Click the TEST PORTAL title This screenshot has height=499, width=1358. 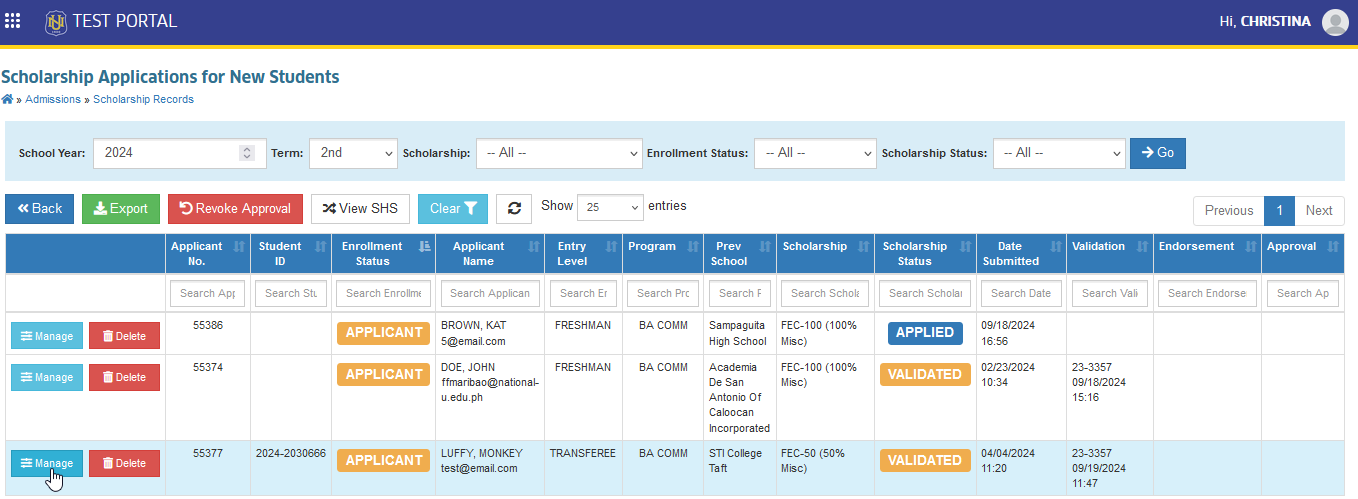(x=125, y=21)
